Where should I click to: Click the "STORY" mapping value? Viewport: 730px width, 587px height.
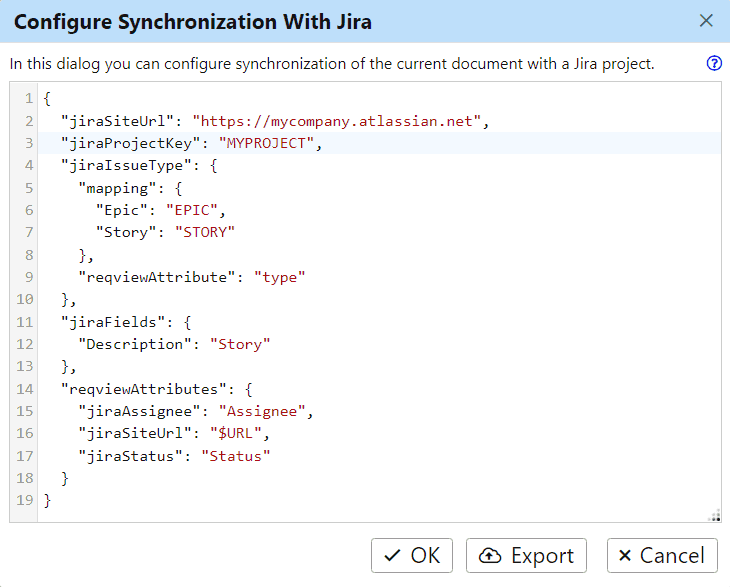click(205, 232)
